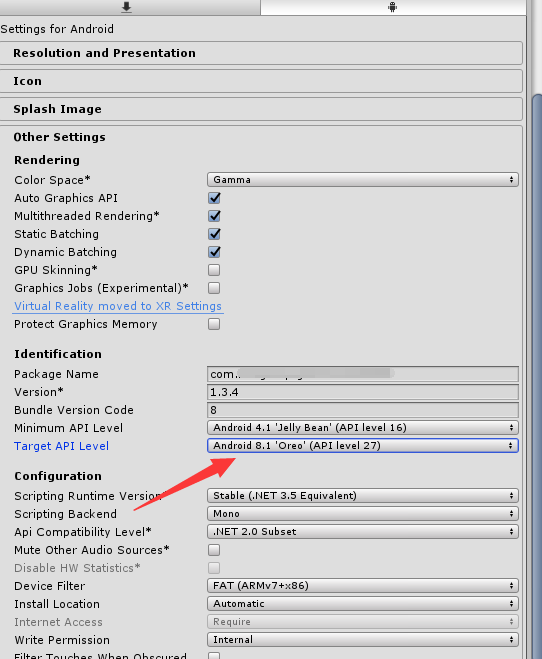Screen dimensions: 542x659
Task: Open the Write Permission dropdown
Action: point(363,640)
